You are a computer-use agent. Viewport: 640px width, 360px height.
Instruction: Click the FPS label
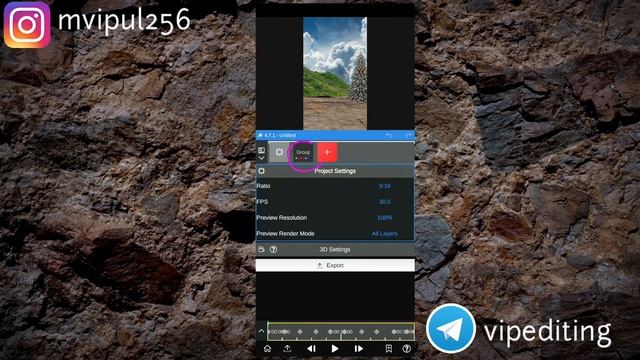[262, 202]
